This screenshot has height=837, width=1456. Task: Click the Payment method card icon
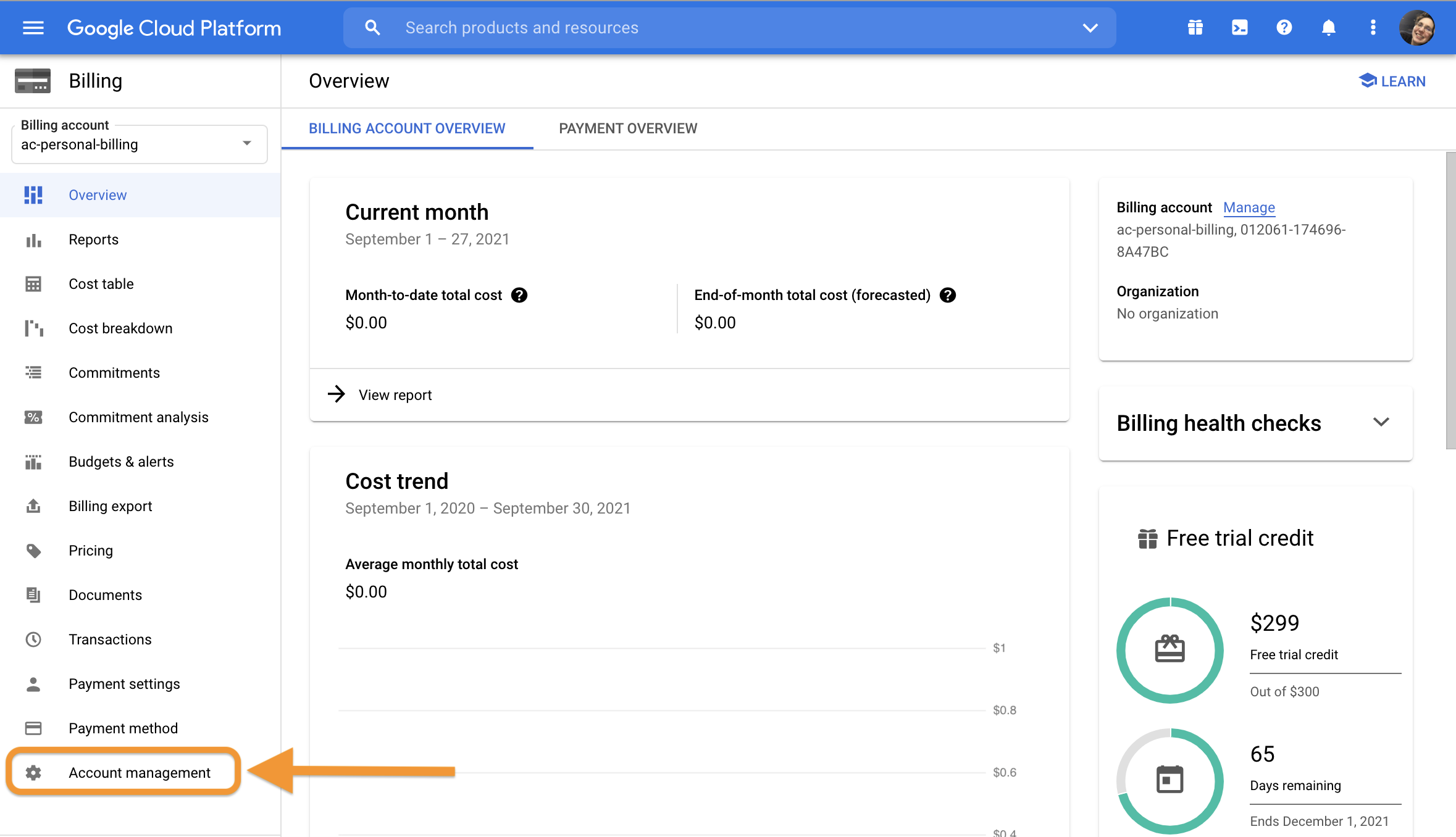coord(33,728)
